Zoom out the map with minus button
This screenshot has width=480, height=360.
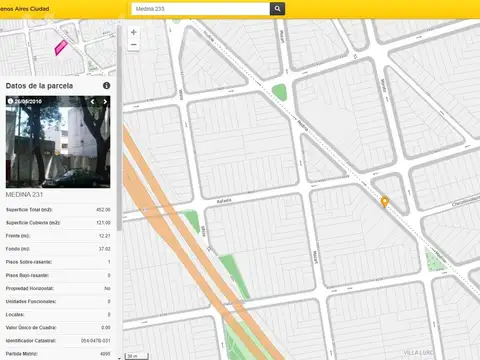(x=134, y=45)
